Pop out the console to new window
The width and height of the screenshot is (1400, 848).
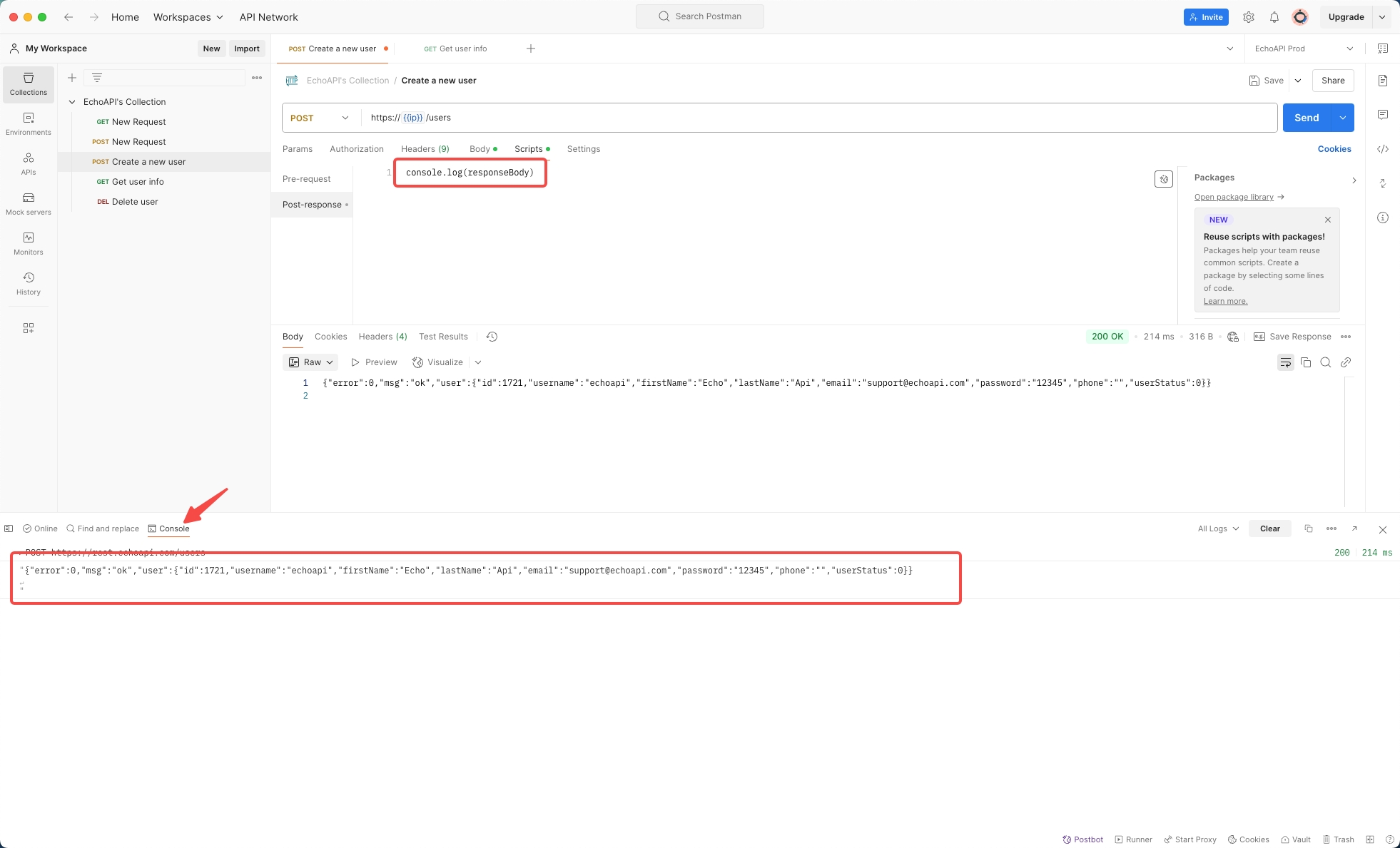point(1354,528)
